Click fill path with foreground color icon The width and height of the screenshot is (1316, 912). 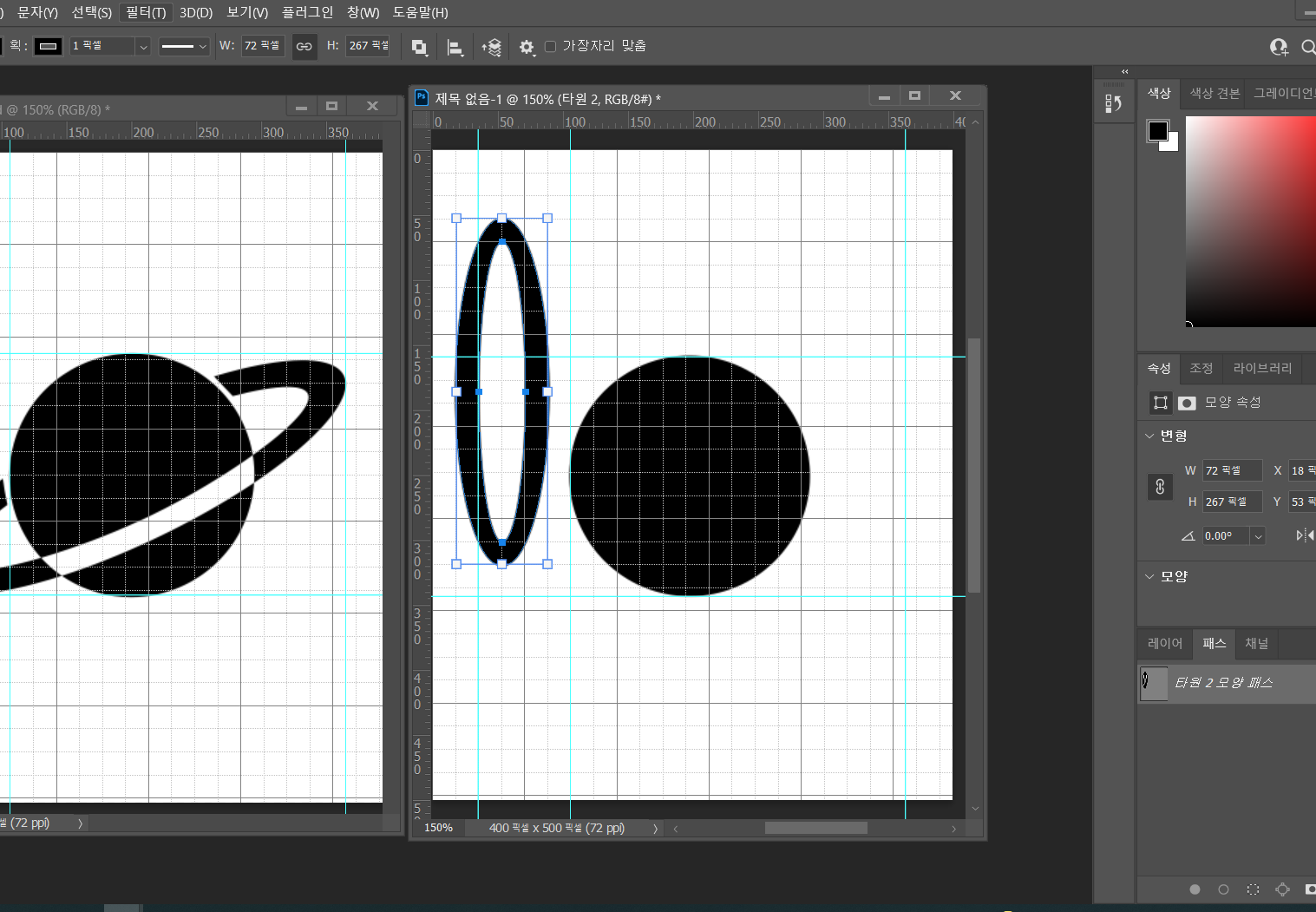point(1195,889)
